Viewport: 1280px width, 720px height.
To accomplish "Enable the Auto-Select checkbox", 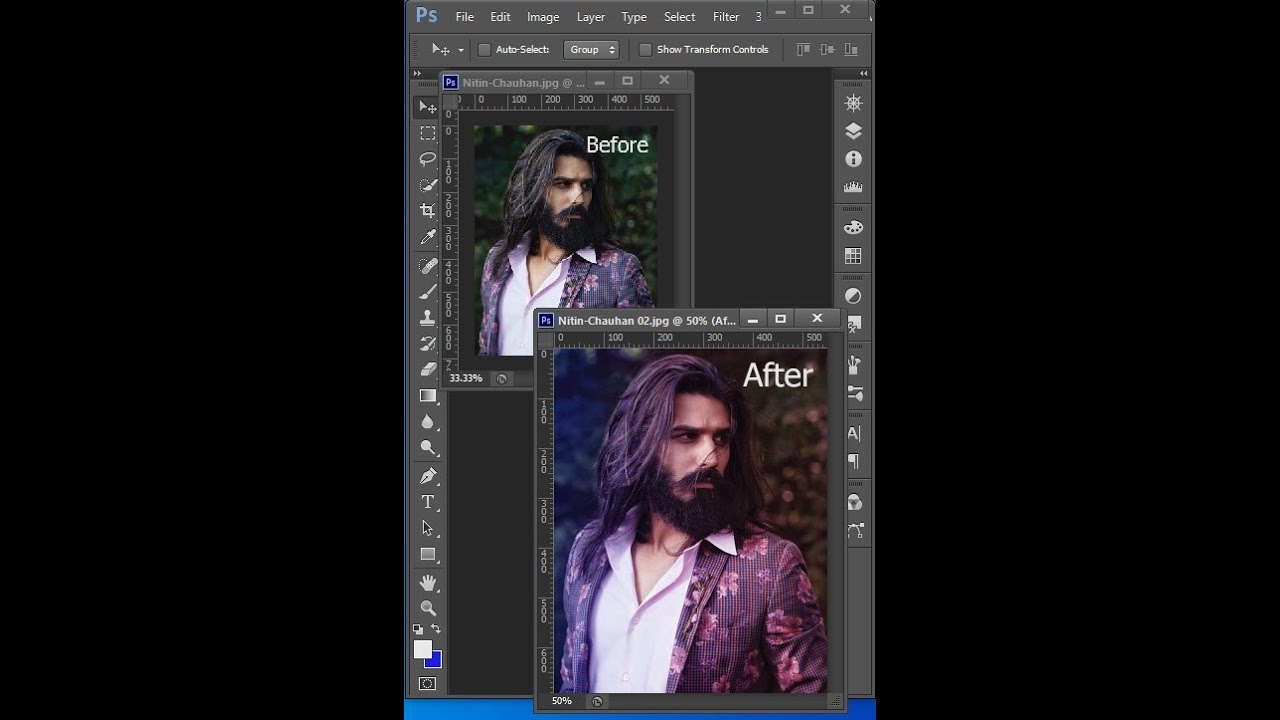I will tap(485, 49).
